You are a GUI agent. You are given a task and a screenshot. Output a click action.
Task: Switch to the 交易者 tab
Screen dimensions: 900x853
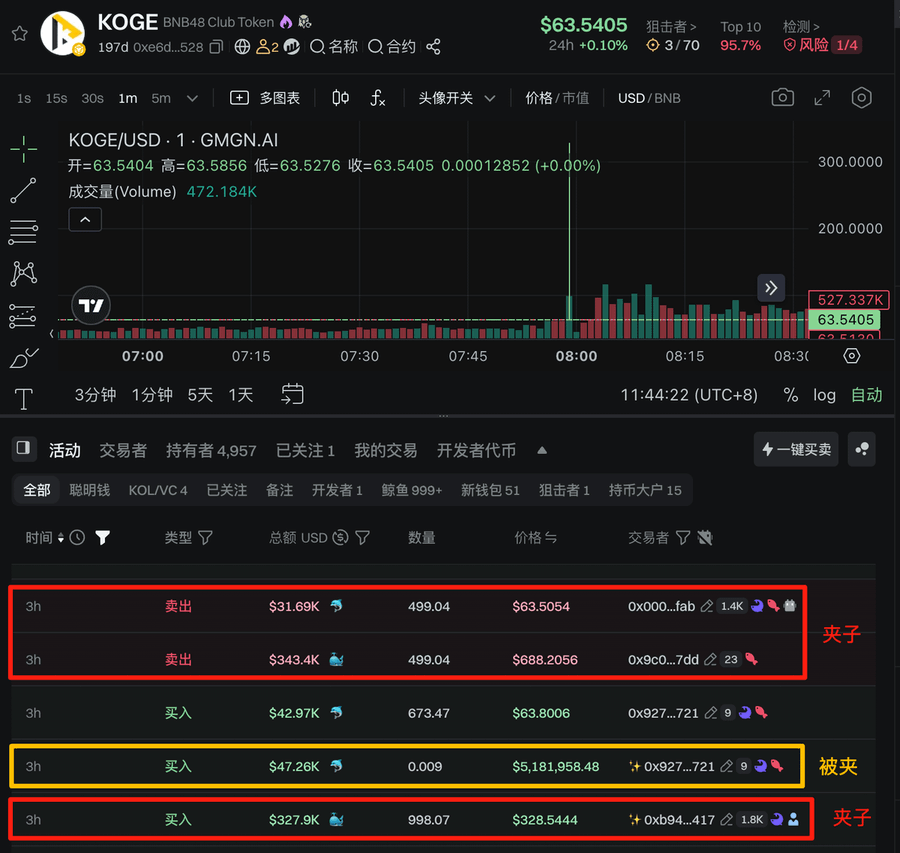(x=123, y=450)
